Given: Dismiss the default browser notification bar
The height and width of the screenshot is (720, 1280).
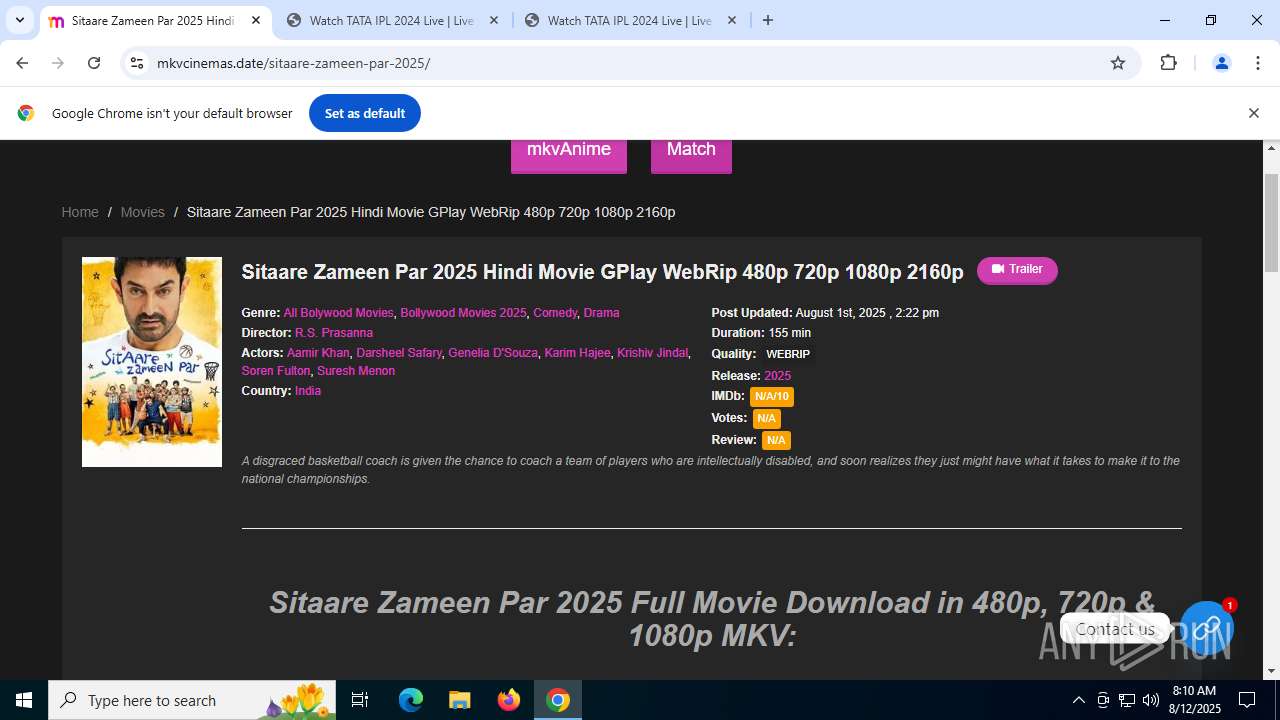Looking at the screenshot, I should pyautogui.click(x=1253, y=113).
